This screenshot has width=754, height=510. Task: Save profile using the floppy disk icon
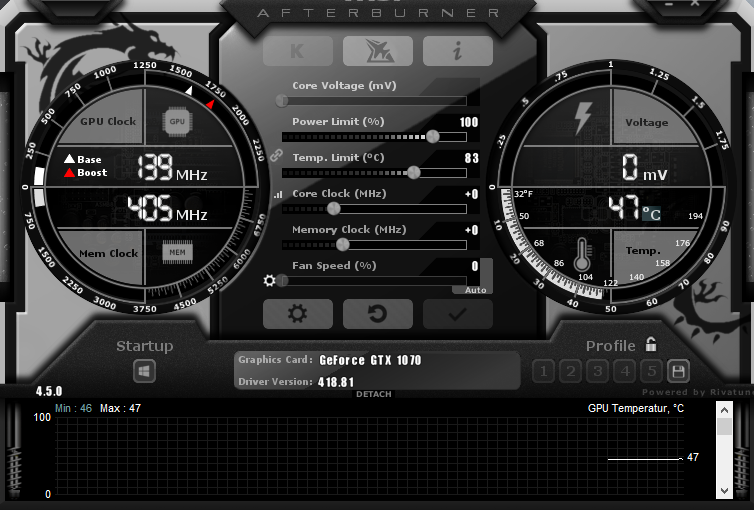[678, 371]
